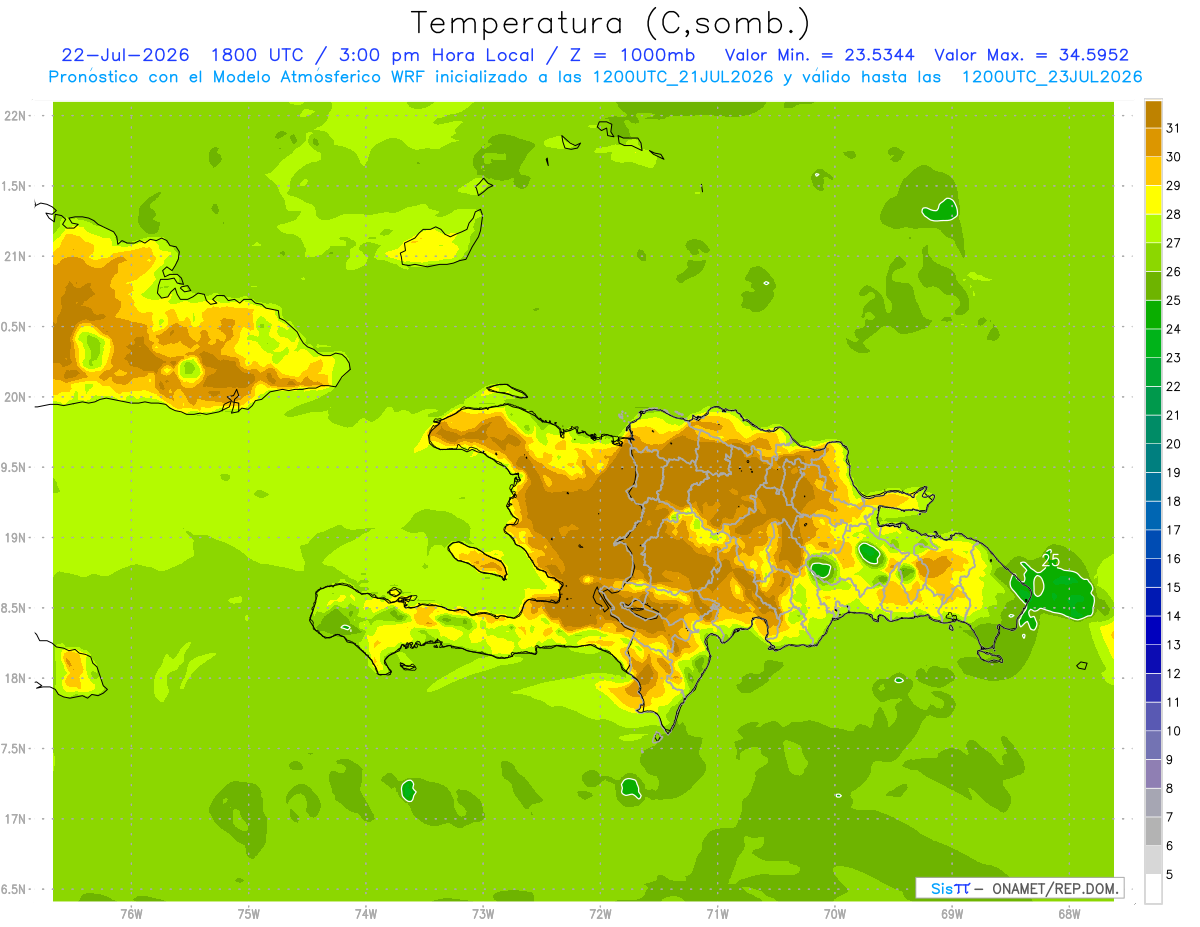The width and height of the screenshot is (1200, 927).
Task: Click the '7.5N' latitude tick label
Action: point(14,749)
